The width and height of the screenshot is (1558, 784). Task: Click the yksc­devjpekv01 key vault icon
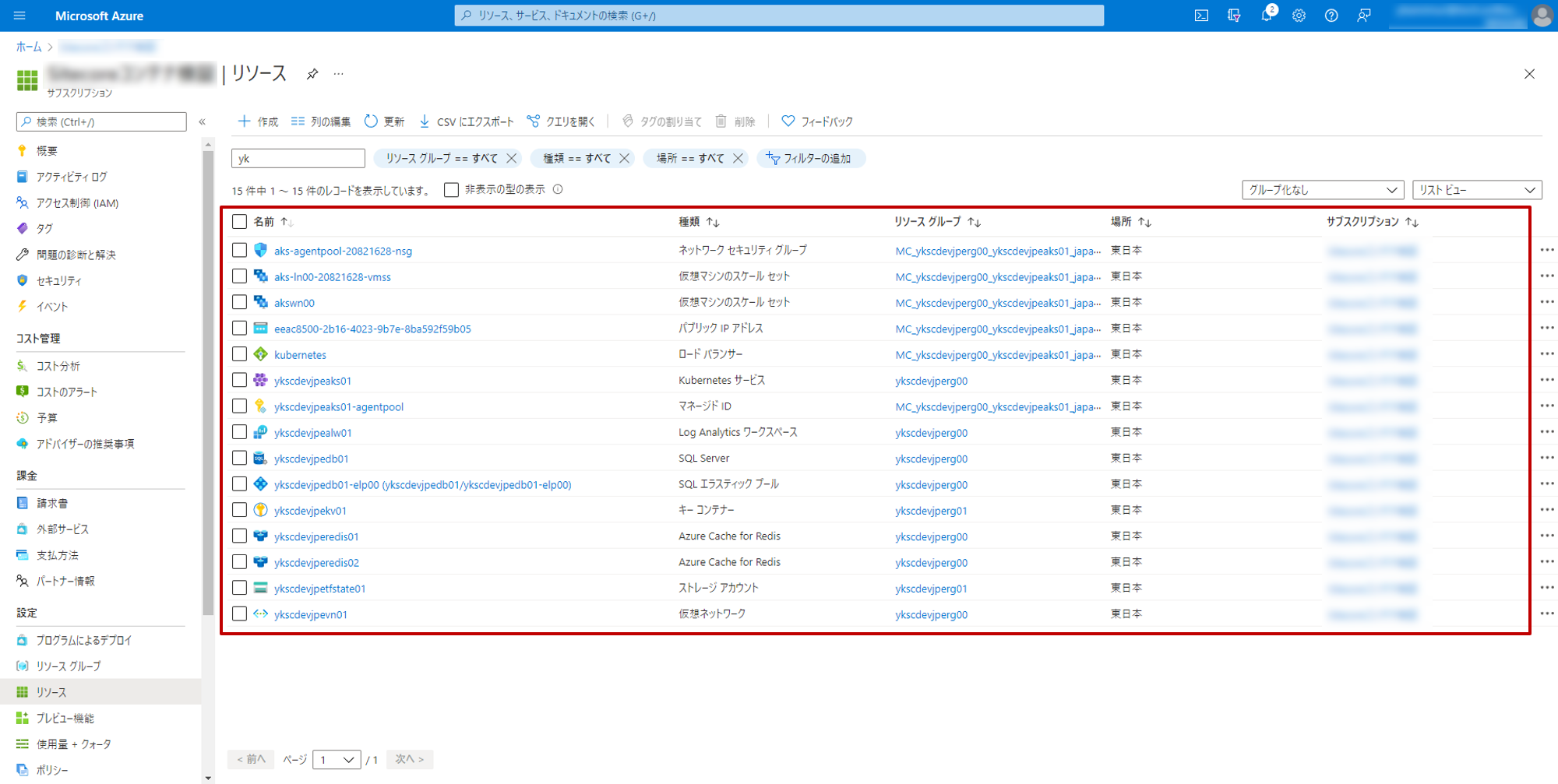click(261, 510)
